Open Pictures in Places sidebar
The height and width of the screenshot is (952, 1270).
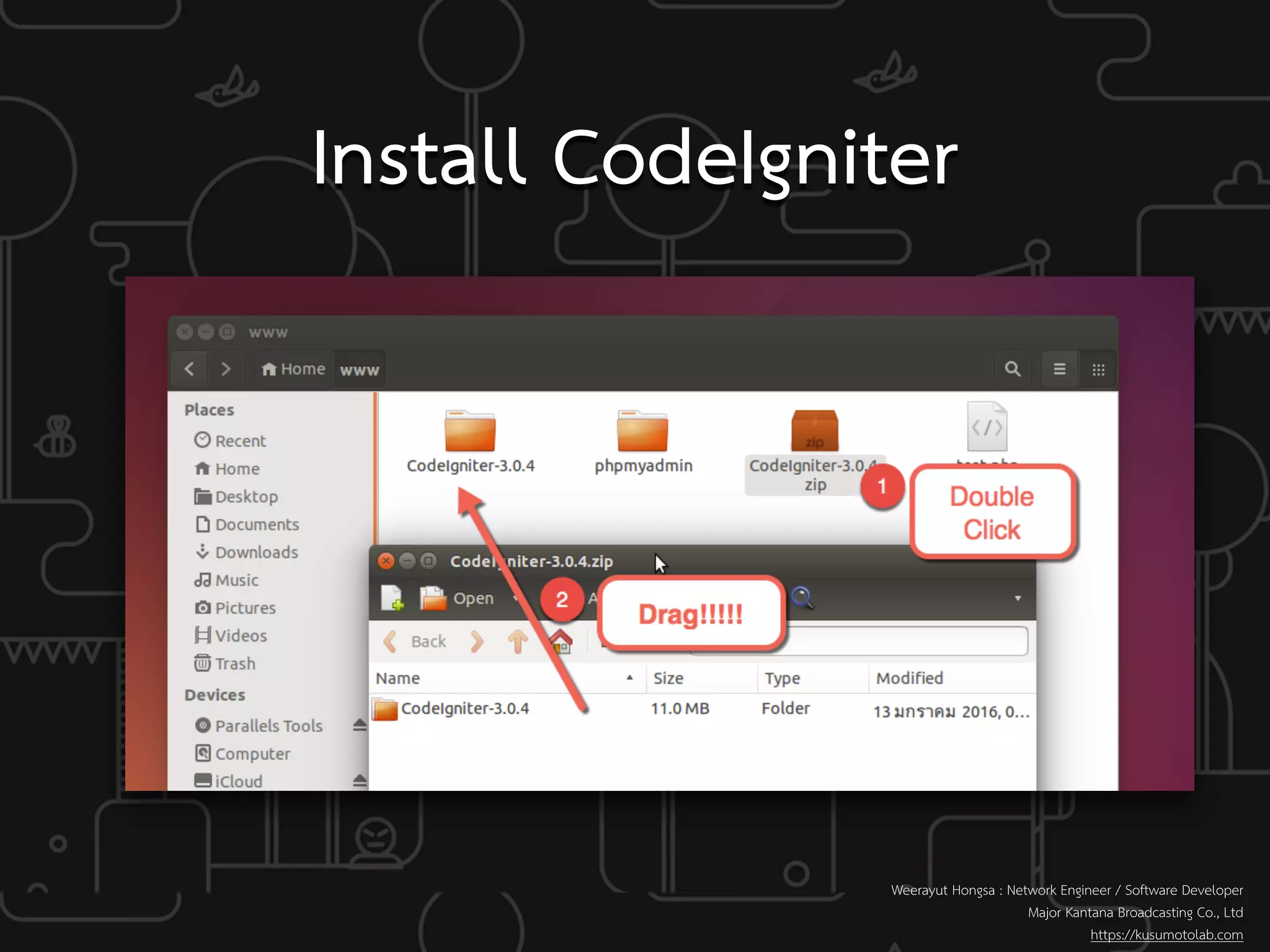click(235, 608)
